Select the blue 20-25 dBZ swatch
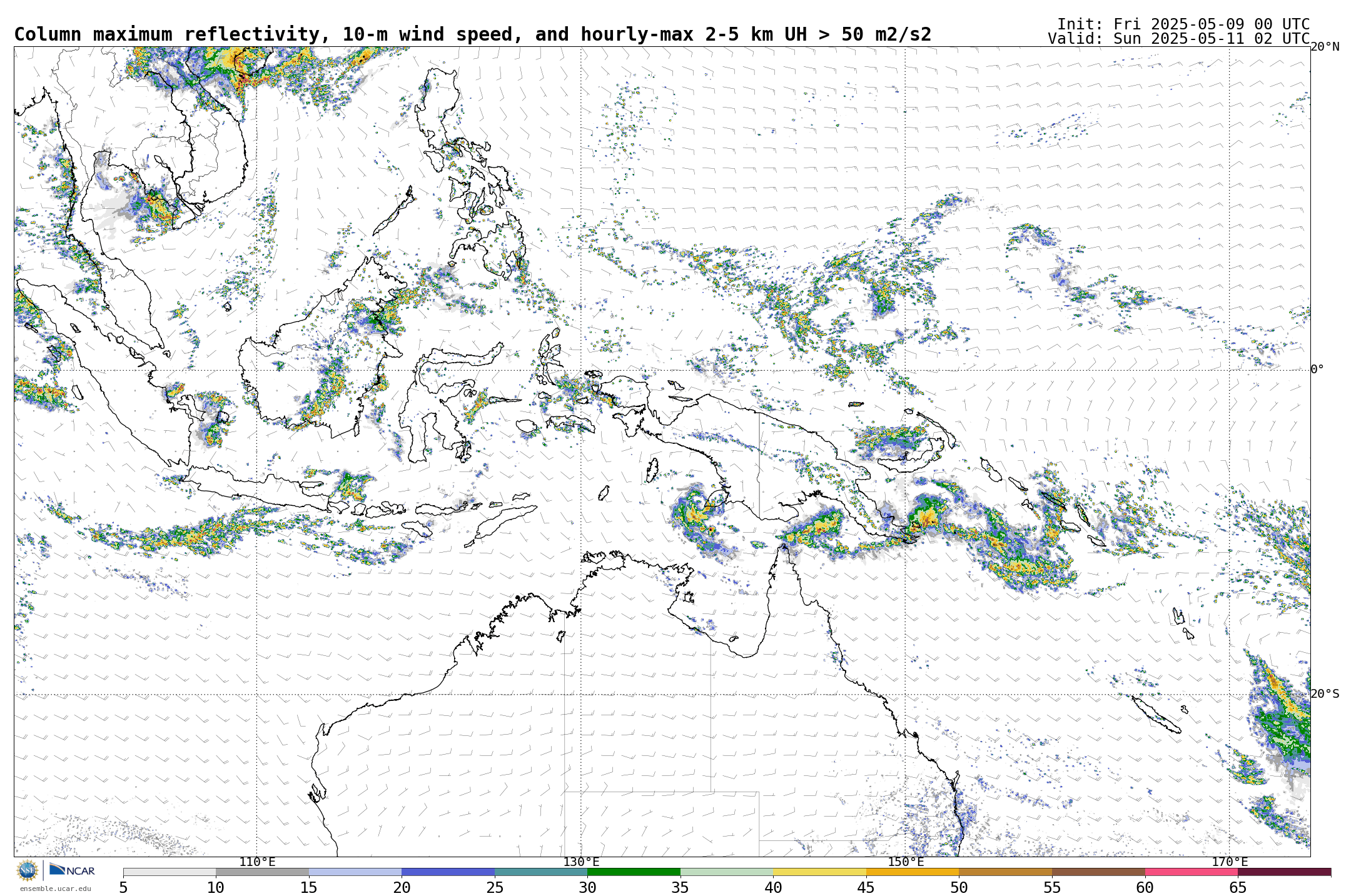This screenshot has height=896, width=1351. click(x=448, y=872)
